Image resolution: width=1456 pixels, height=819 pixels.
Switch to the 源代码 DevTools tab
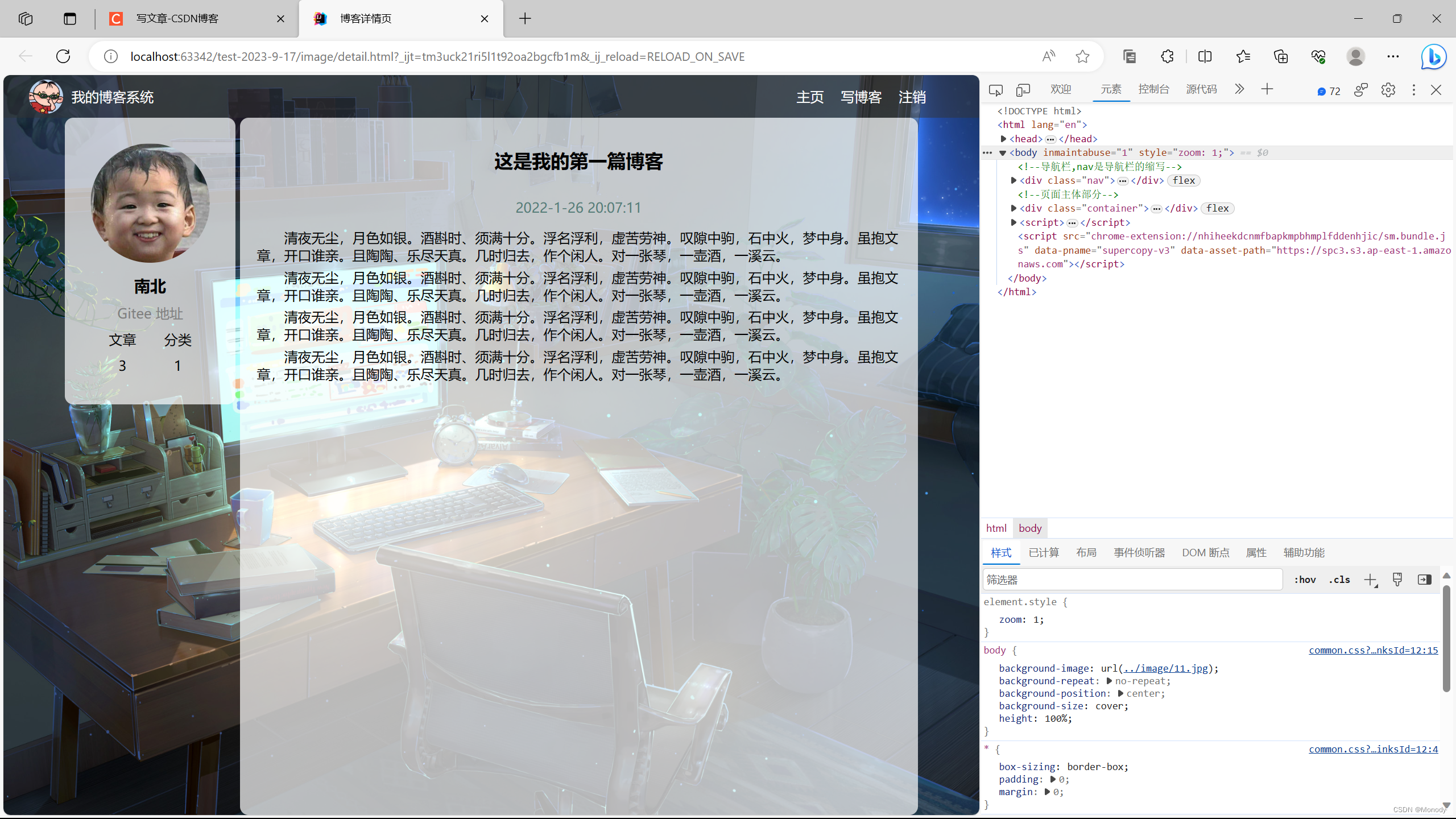coord(1201,89)
